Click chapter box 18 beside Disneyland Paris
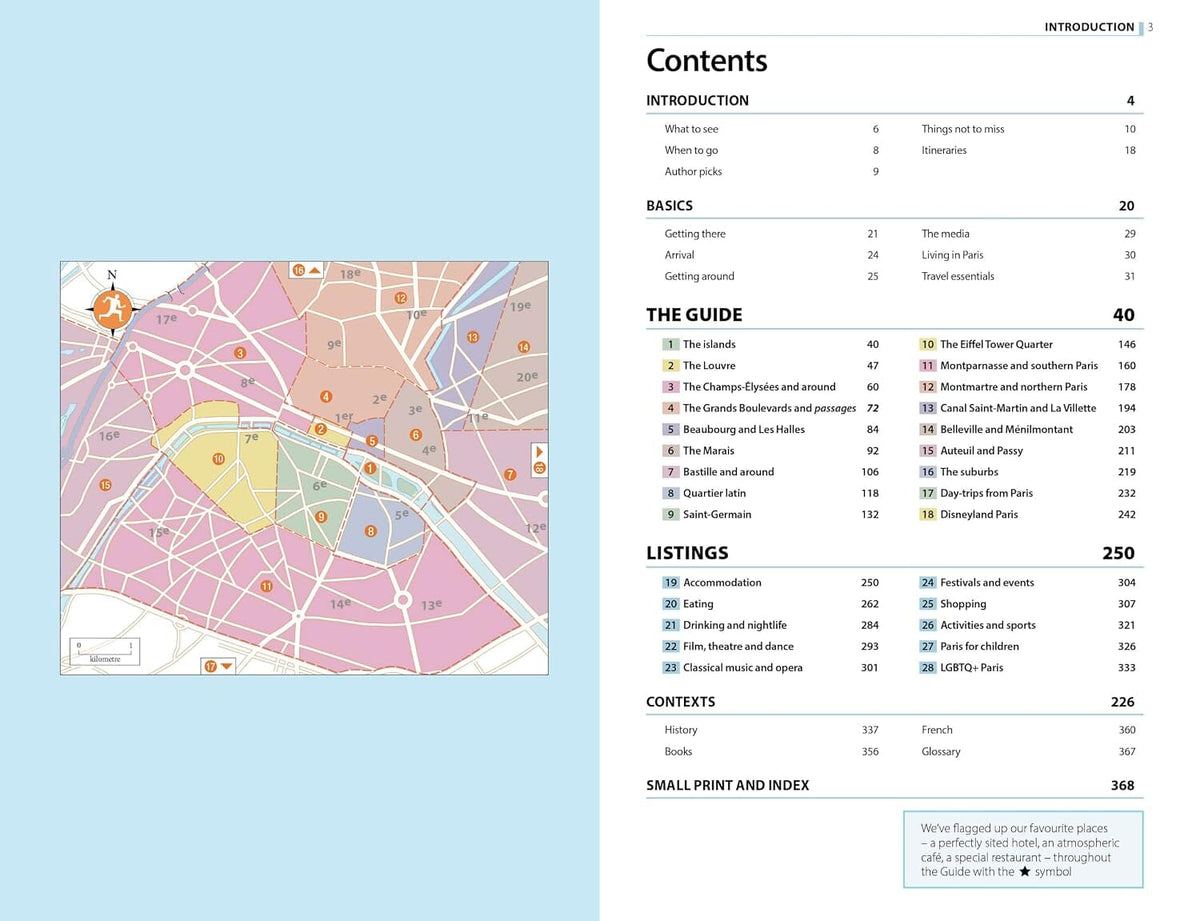Screen dimensions: 1200x921 point(928,514)
